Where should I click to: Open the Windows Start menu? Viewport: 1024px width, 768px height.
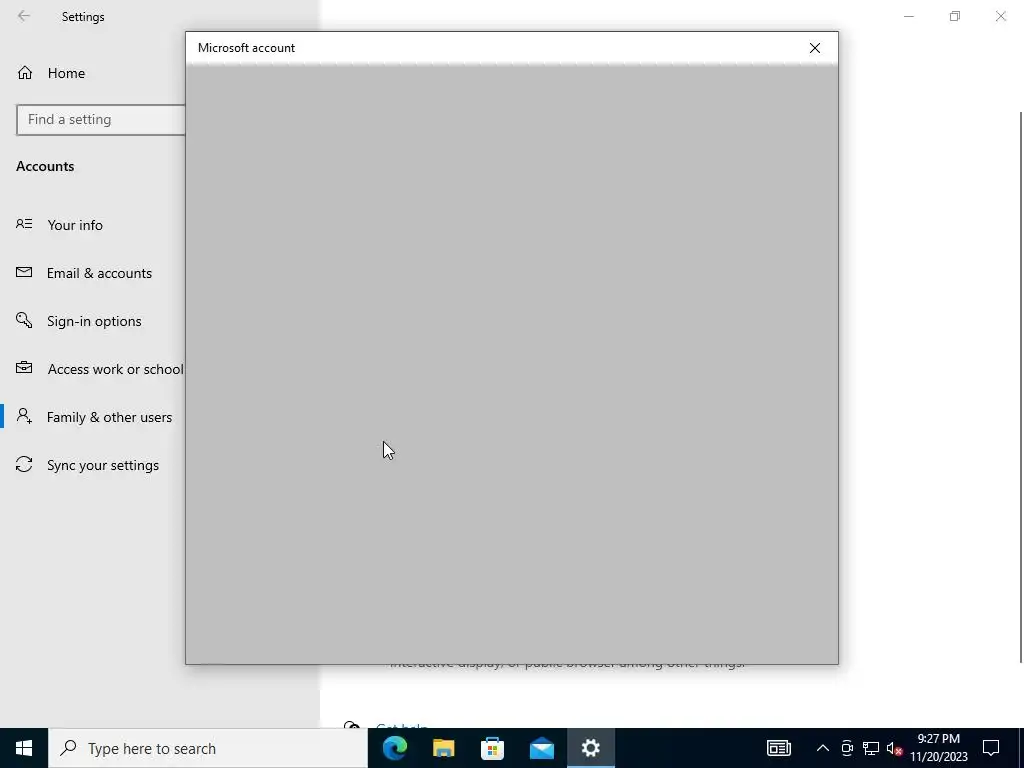[24, 748]
